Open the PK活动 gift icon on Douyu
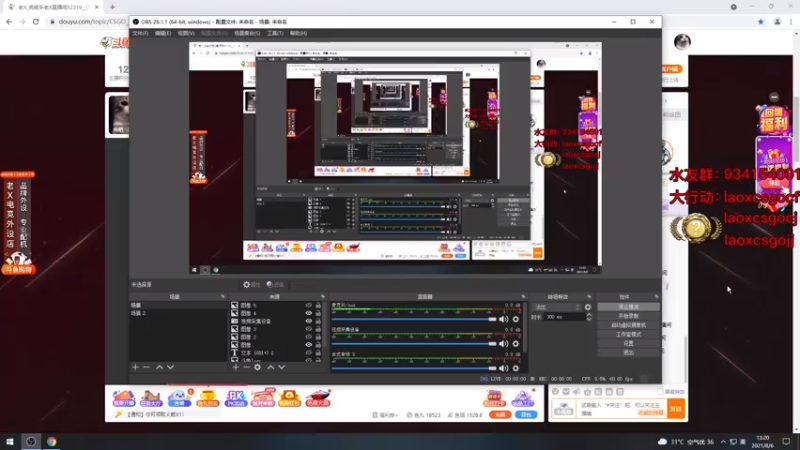800x450 pixels. (x=235, y=398)
